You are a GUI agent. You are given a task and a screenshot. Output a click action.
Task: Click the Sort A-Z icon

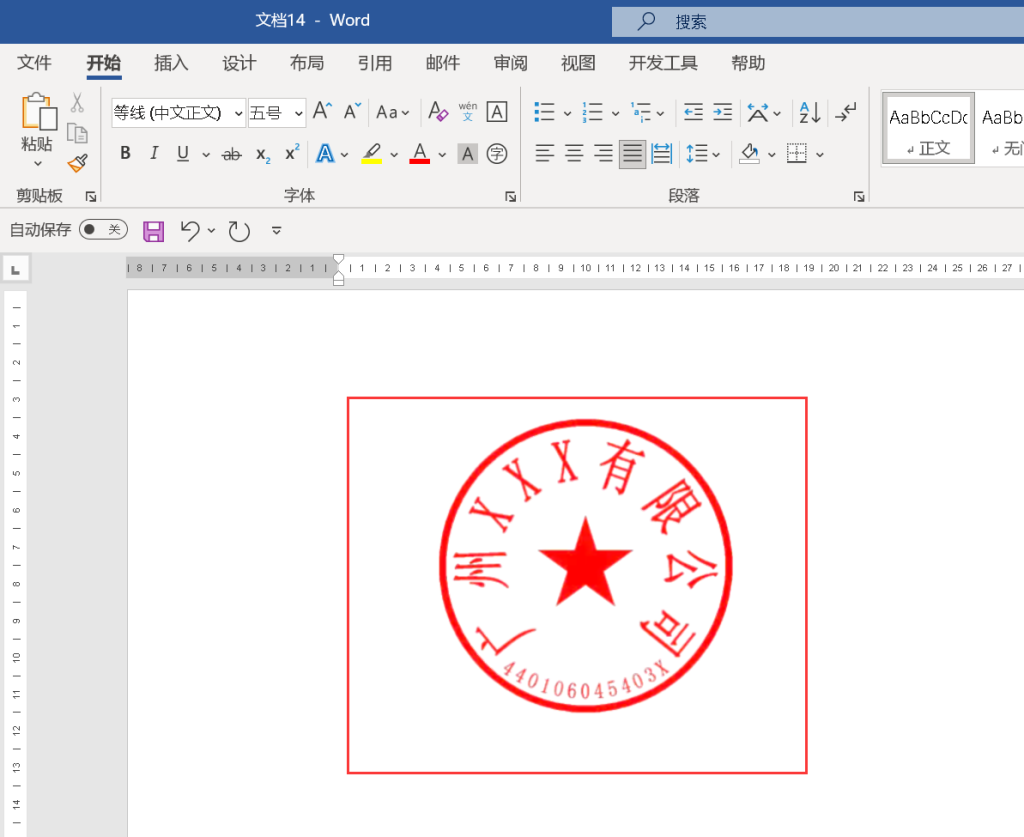(x=810, y=112)
